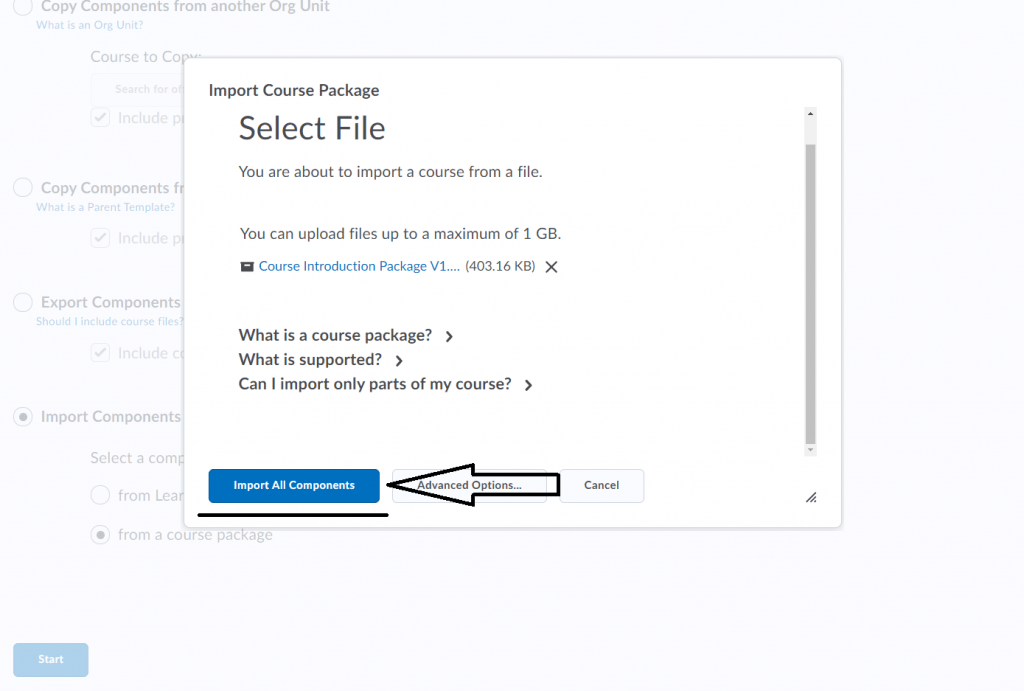Click the dialog scrollbar down arrow
Viewport: 1024px width, 691px height.
click(x=810, y=449)
